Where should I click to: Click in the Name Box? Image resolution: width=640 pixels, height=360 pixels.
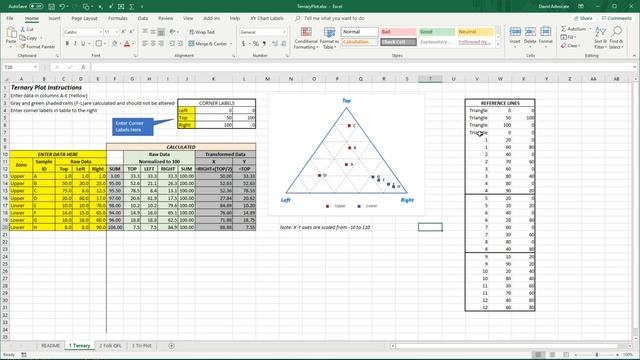tap(20, 67)
